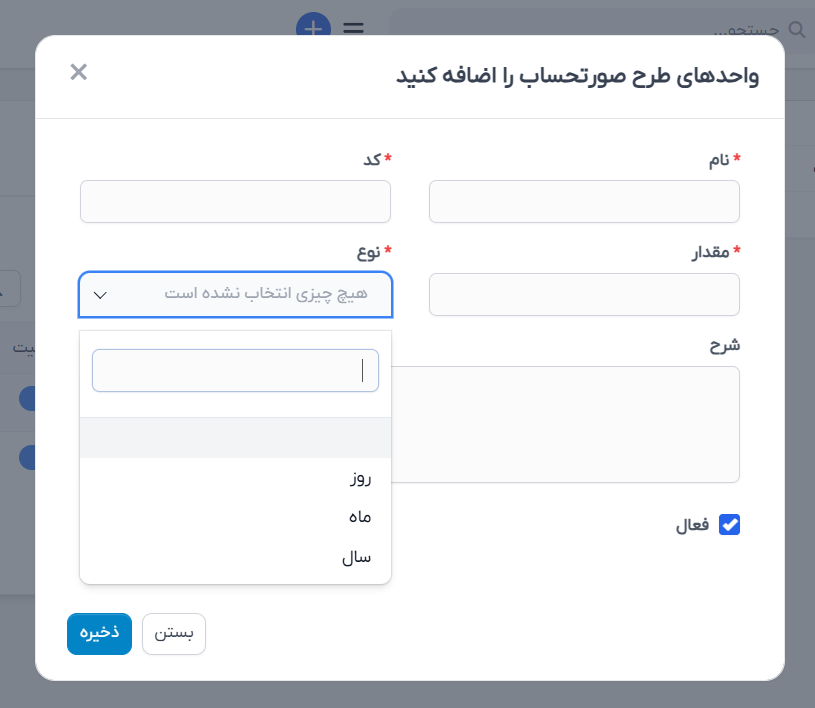Click the بستن close button
Viewport: 815px width, 708px height.
(174, 634)
